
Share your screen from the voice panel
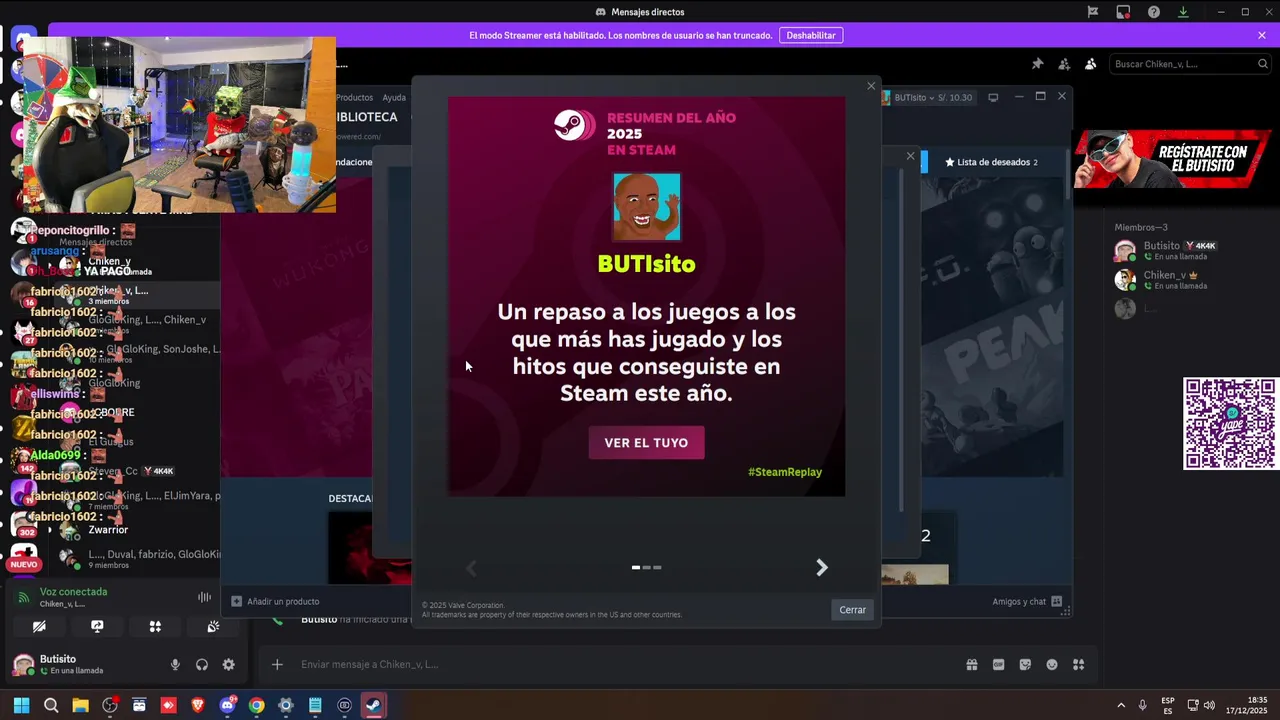[x=97, y=627]
